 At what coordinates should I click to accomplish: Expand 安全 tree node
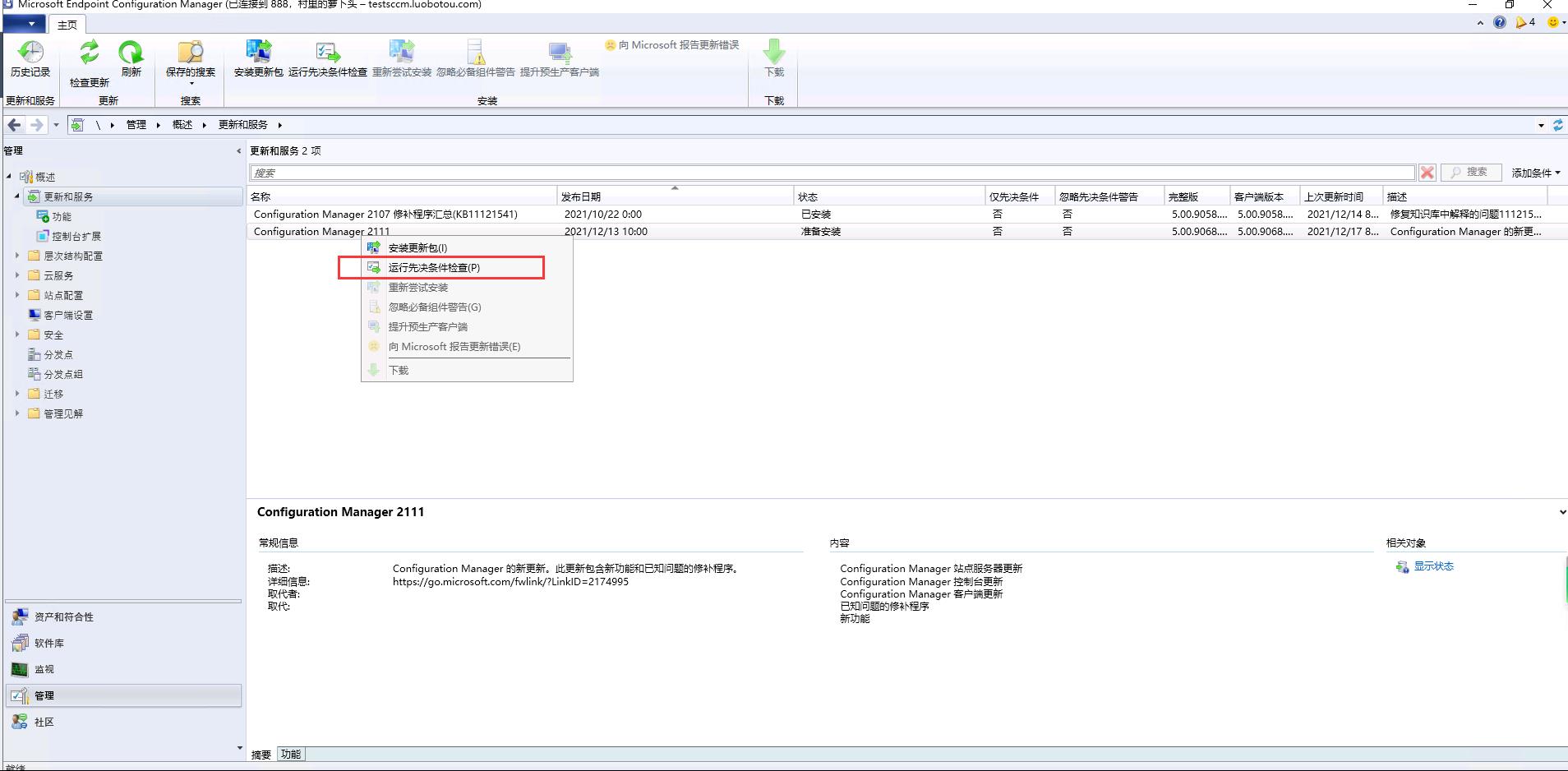pyautogui.click(x=17, y=335)
